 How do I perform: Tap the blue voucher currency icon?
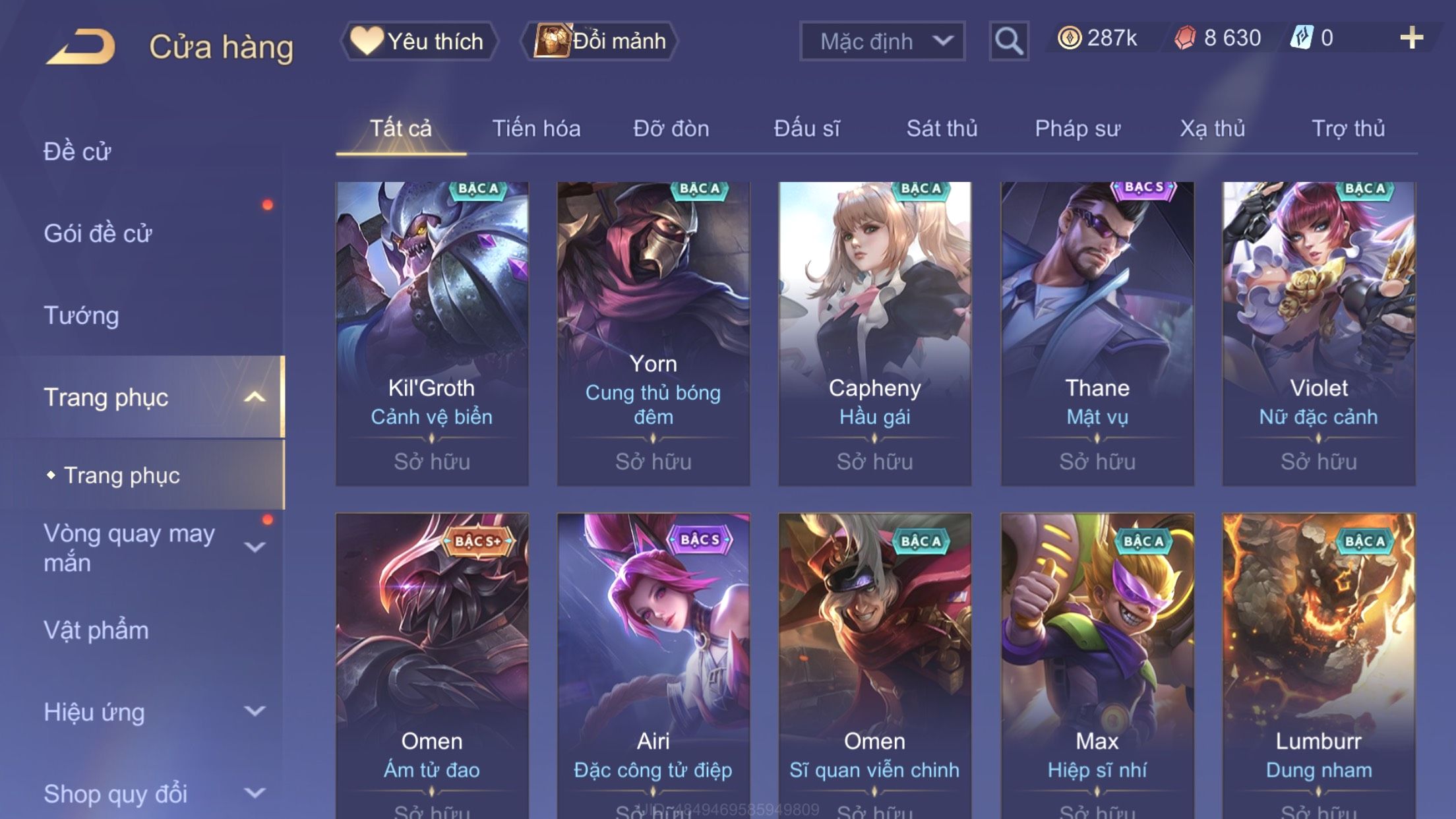tap(1302, 38)
